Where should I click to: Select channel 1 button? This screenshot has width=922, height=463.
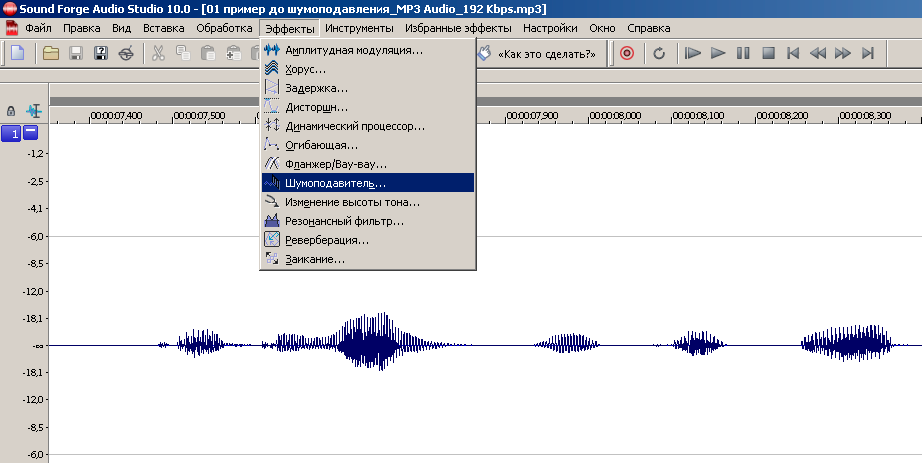click(11, 134)
